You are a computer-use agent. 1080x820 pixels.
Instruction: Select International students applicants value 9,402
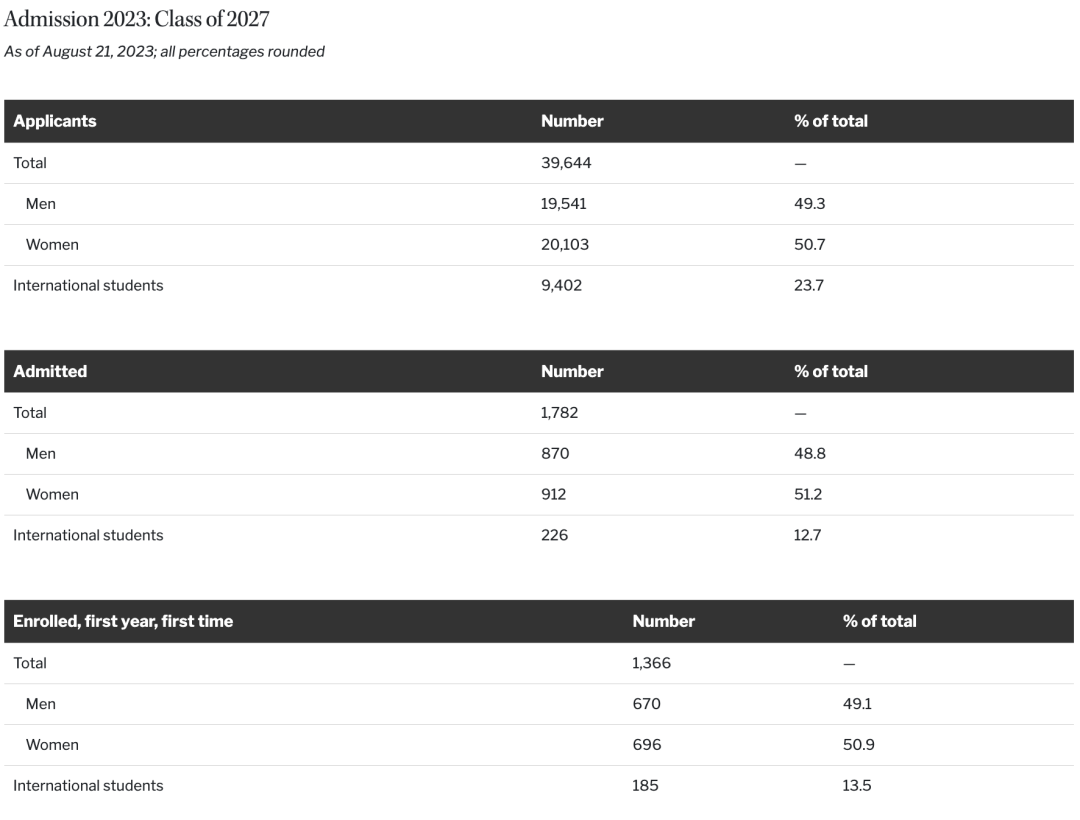[561, 285]
